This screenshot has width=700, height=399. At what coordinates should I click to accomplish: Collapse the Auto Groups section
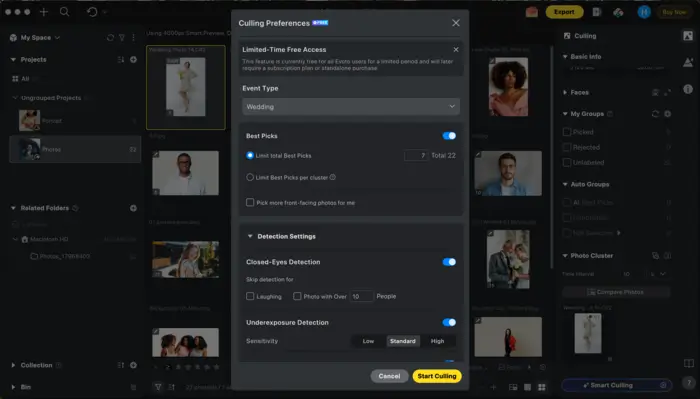coord(565,184)
